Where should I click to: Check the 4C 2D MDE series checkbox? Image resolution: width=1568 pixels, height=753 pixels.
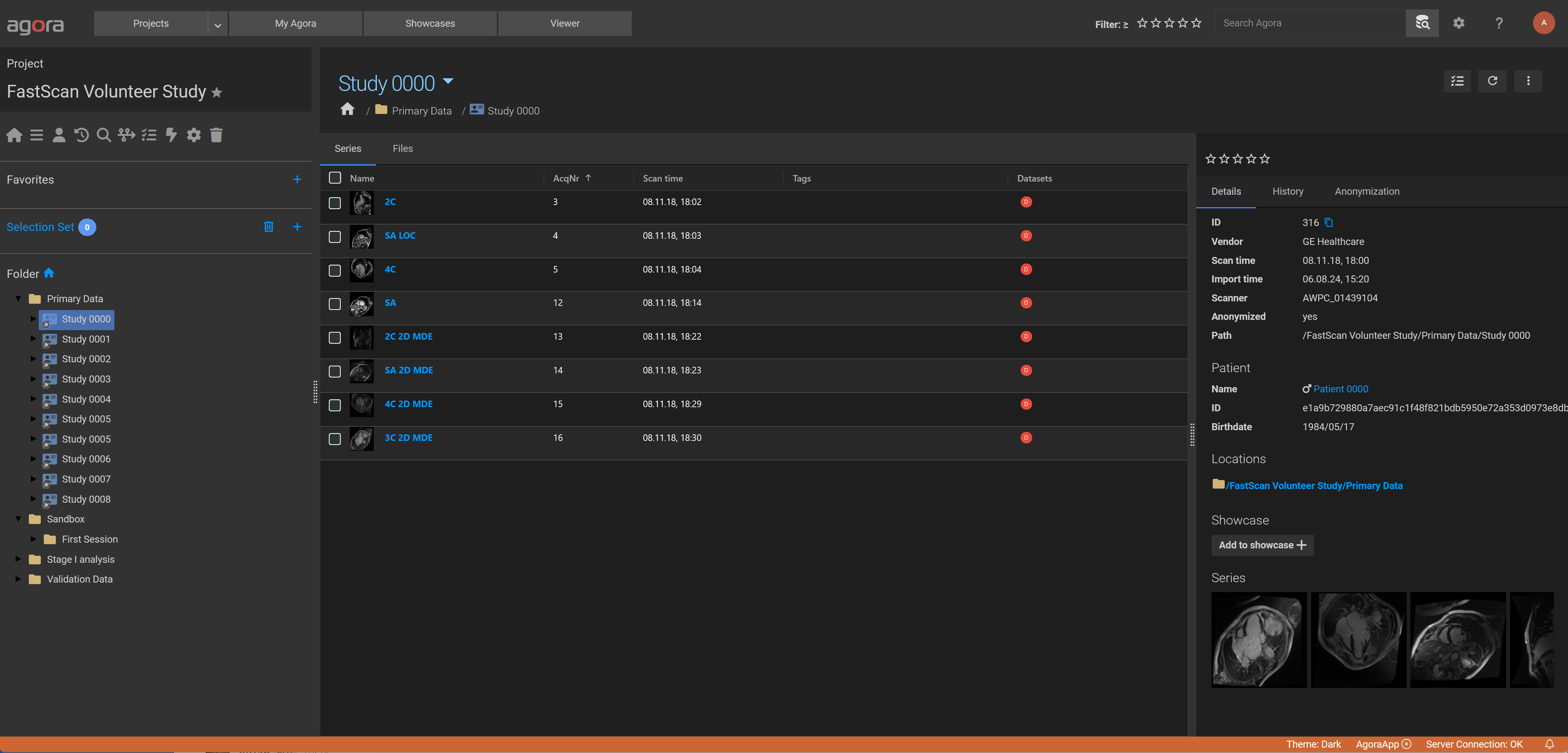point(335,406)
